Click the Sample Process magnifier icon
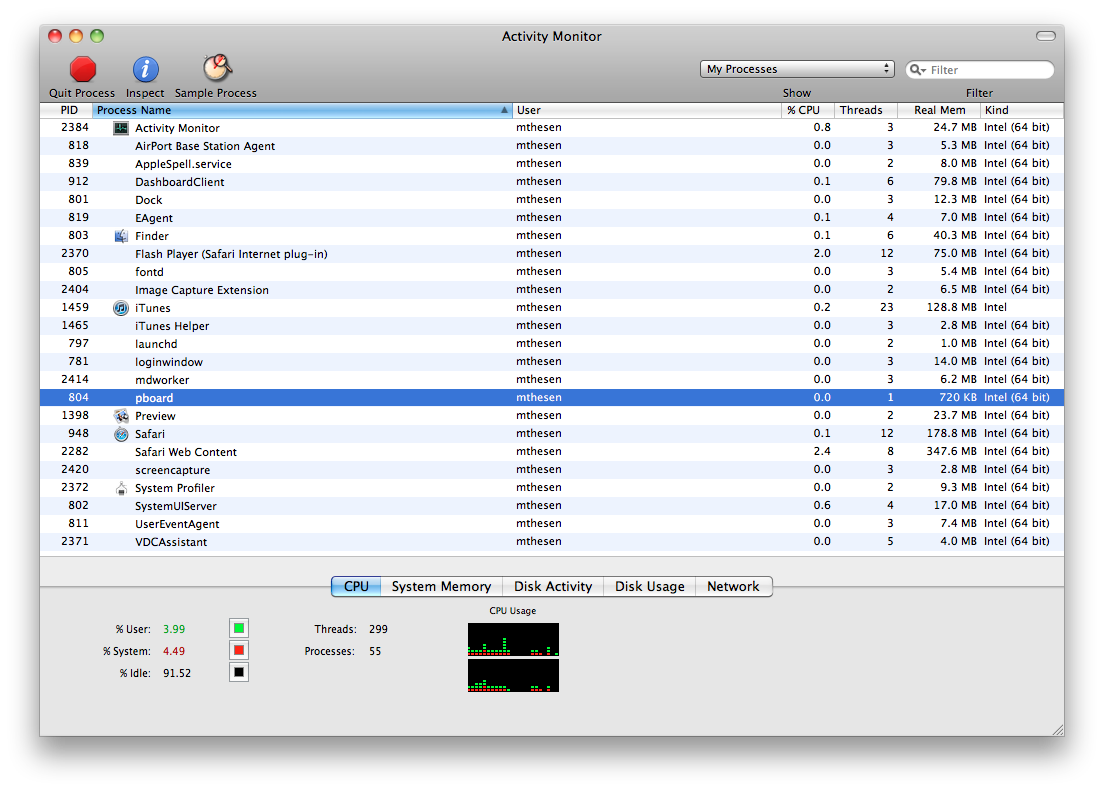 218,68
